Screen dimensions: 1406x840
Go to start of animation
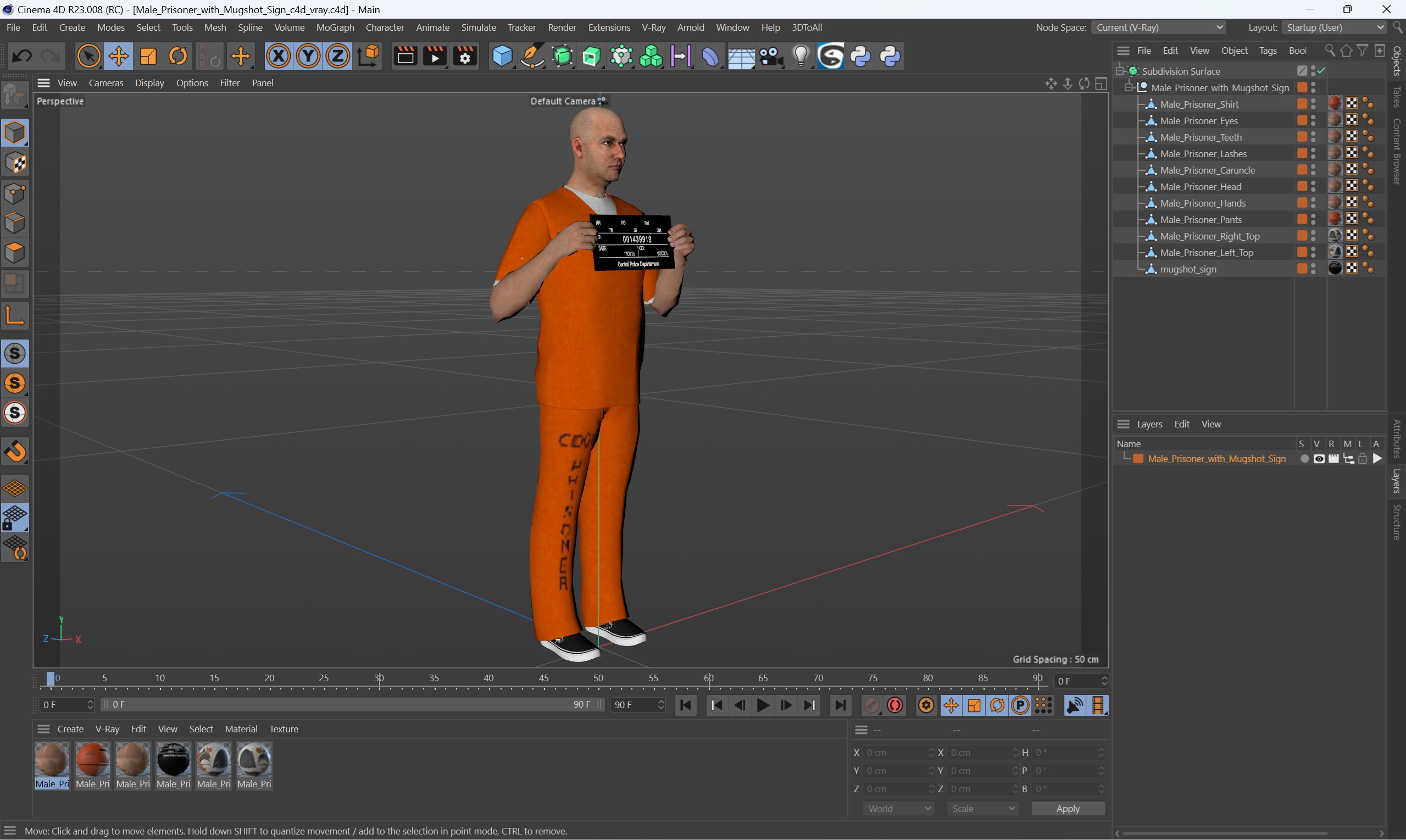coord(686,705)
